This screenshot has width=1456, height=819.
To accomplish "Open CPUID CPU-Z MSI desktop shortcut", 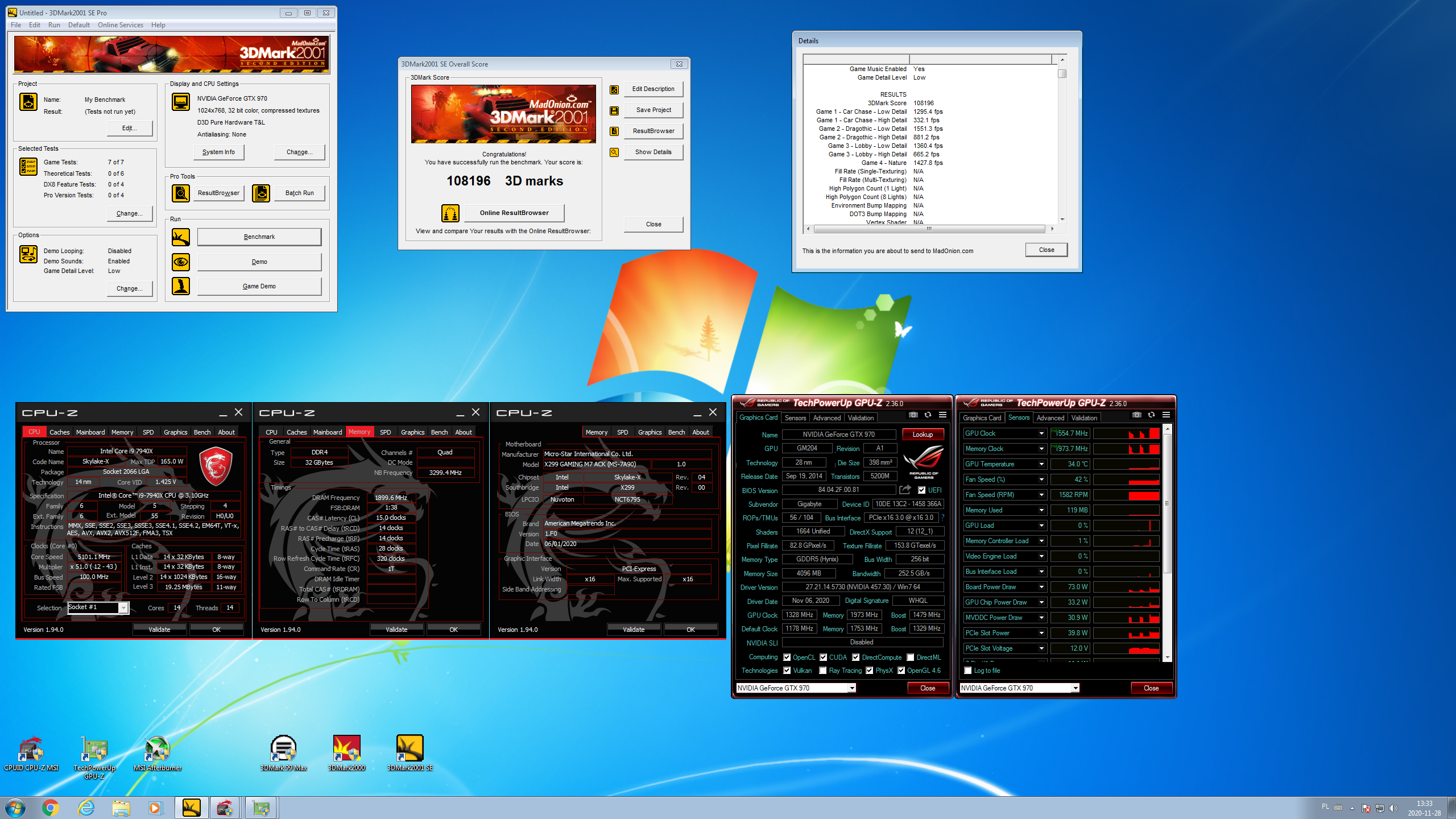I will coord(31,754).
